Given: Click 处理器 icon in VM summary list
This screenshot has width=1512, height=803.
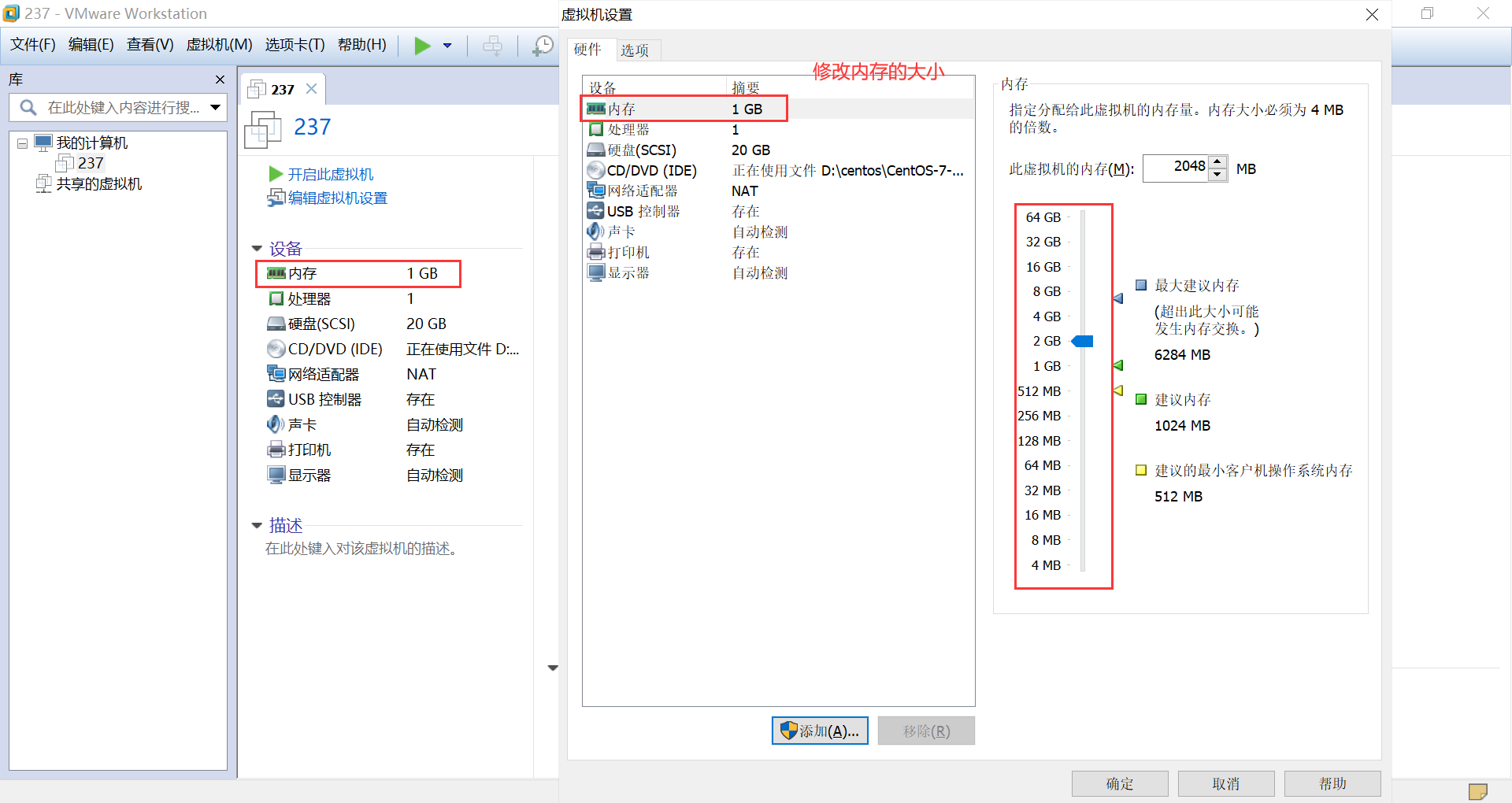Looking at the screenshot, I should point(276,298).
